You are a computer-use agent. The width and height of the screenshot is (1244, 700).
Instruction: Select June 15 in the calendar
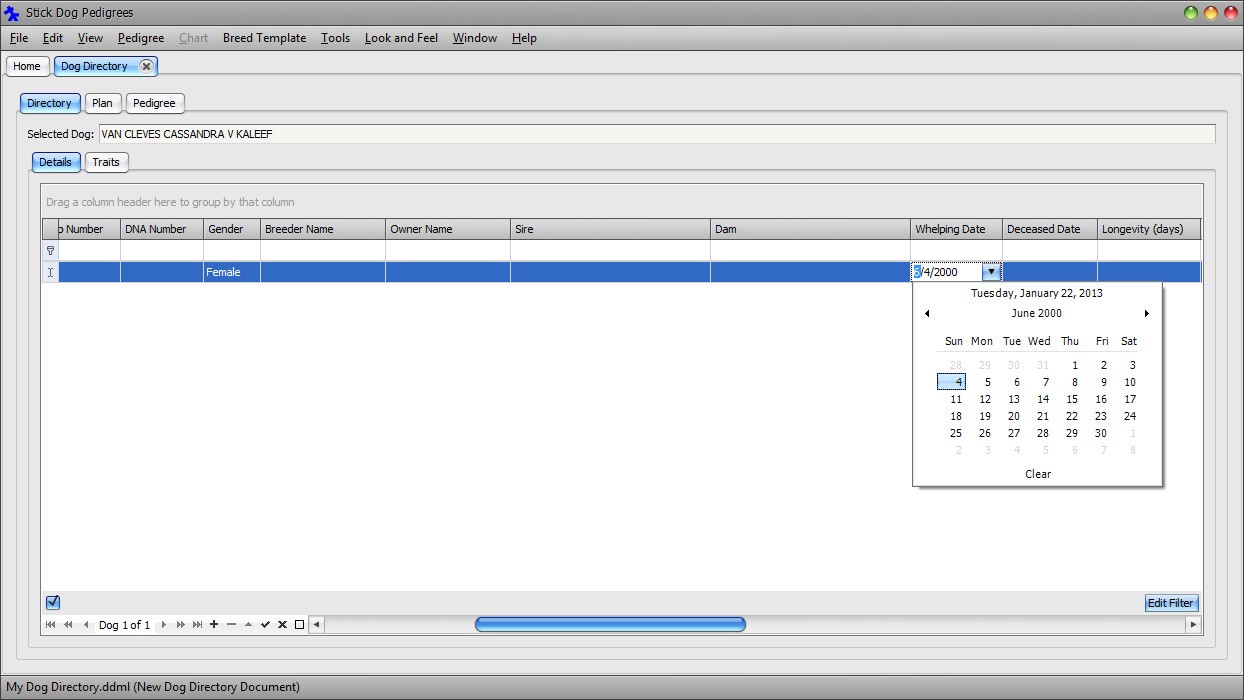(1071, 399)
